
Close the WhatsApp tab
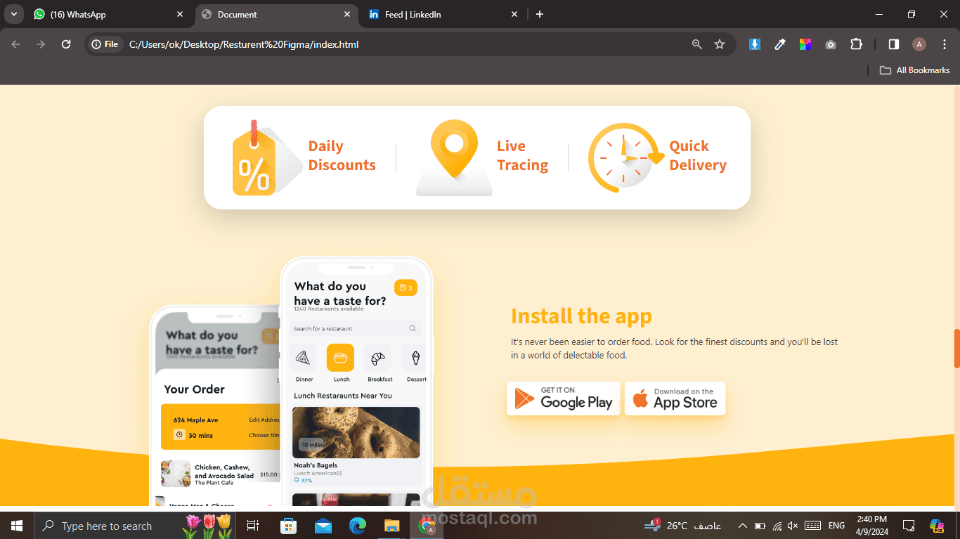click(179, 14)
